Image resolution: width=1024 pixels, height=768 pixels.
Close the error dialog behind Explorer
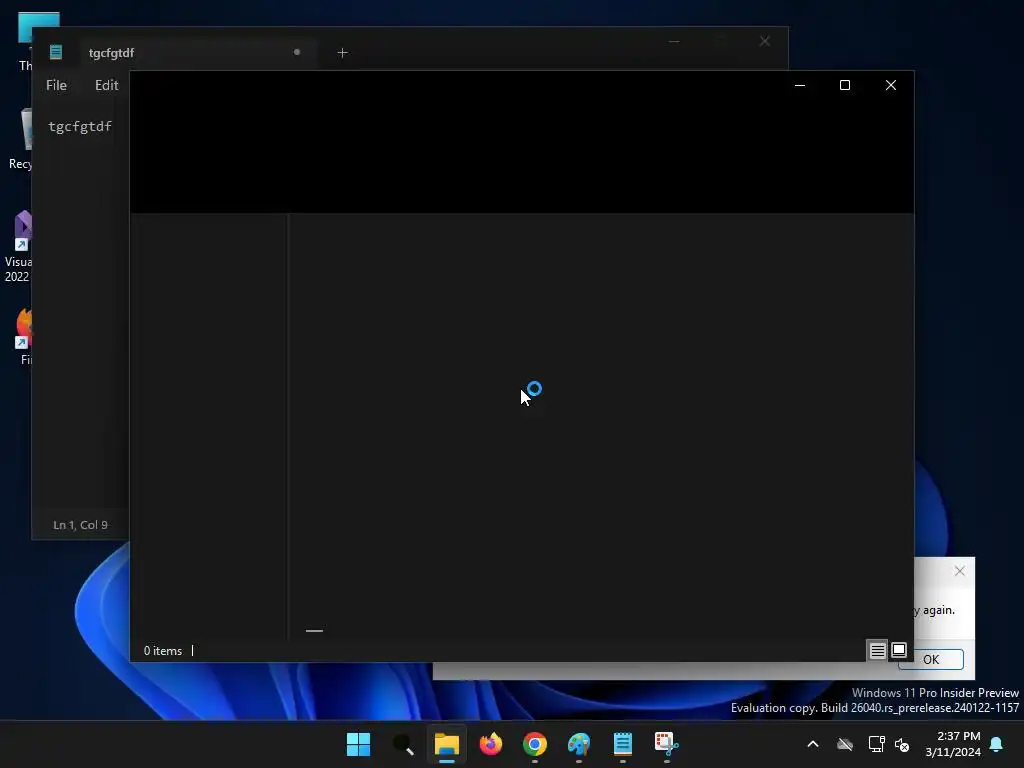(959, 571)
